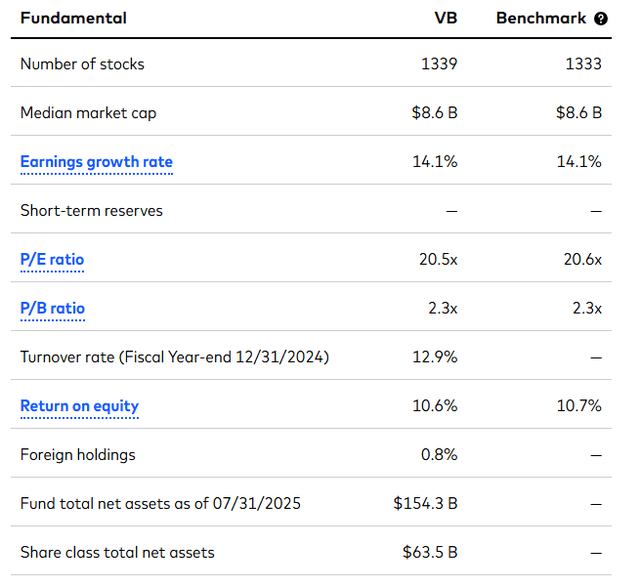Click the Benchmark help question mark icon
This screenshot has width=640, height=587.
[x=601, y=19]
